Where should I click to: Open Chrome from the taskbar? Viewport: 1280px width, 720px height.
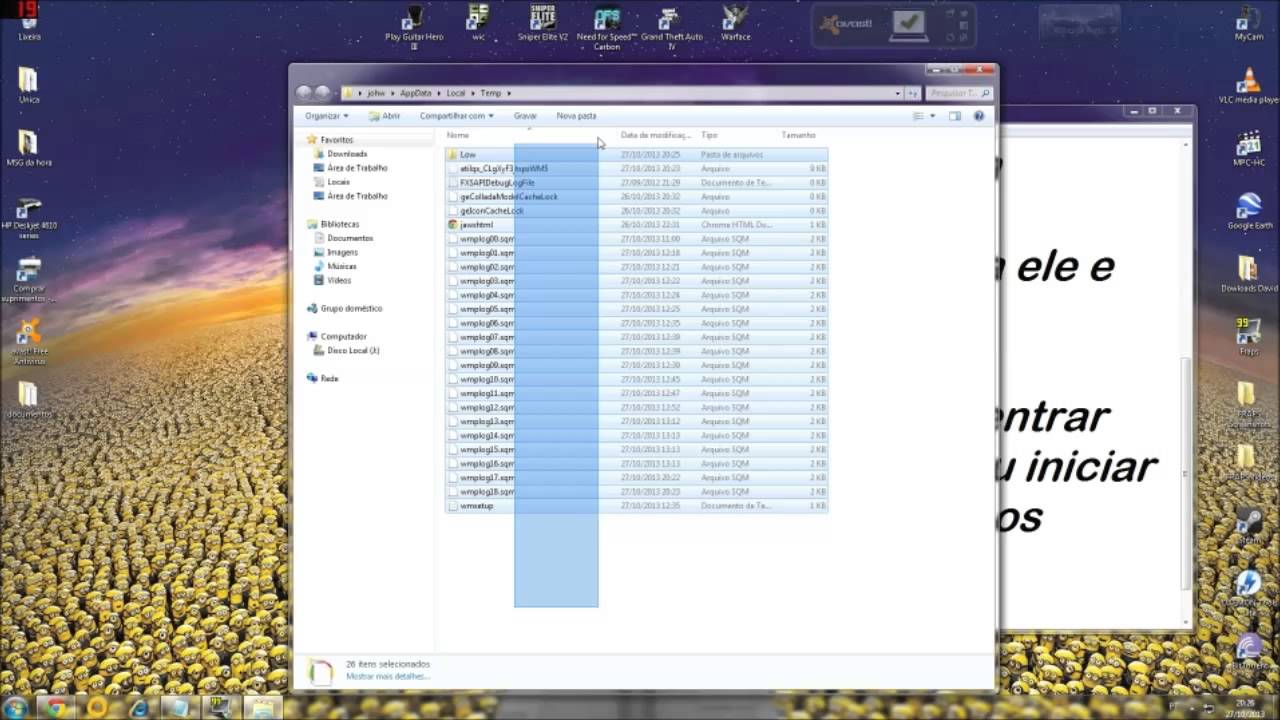tap(56, 708)
